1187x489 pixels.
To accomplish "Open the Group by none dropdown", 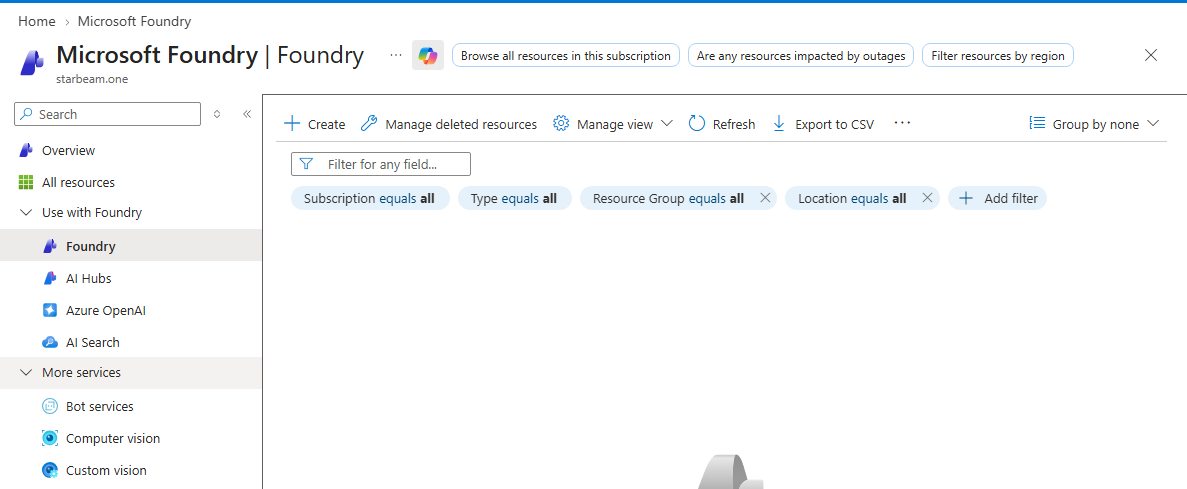I will [1094, 124].
